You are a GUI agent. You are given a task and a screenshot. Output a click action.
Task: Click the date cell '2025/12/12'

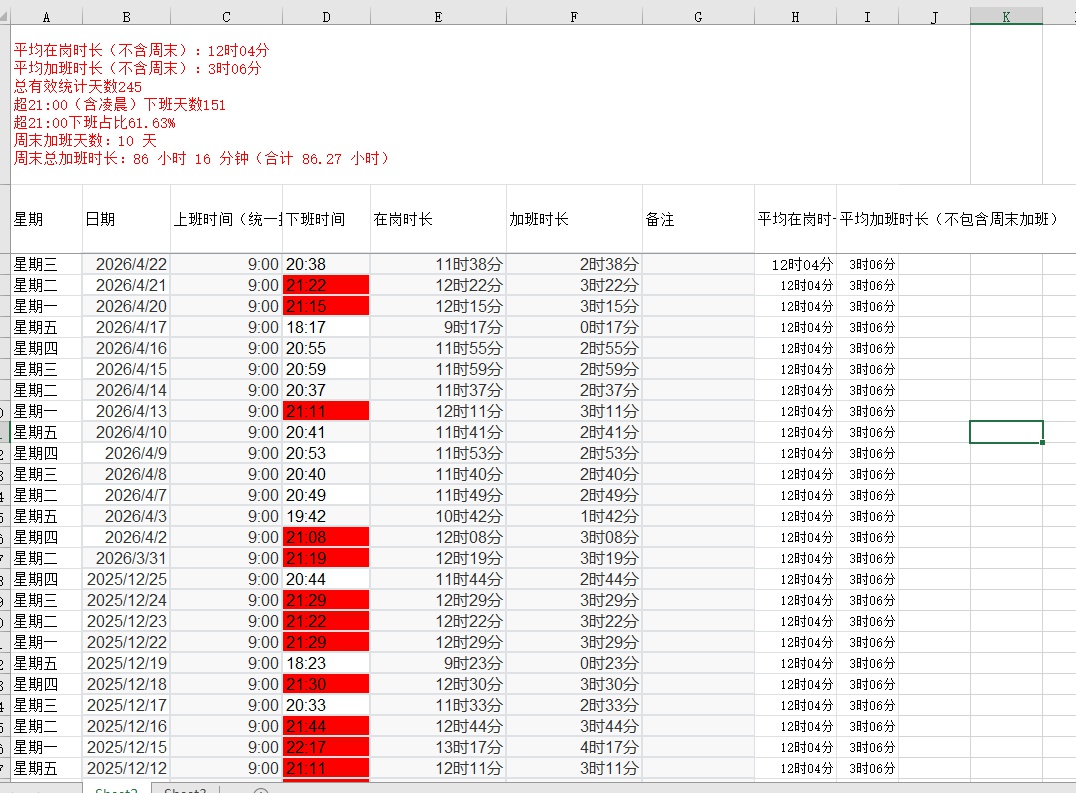click(126, 768)
